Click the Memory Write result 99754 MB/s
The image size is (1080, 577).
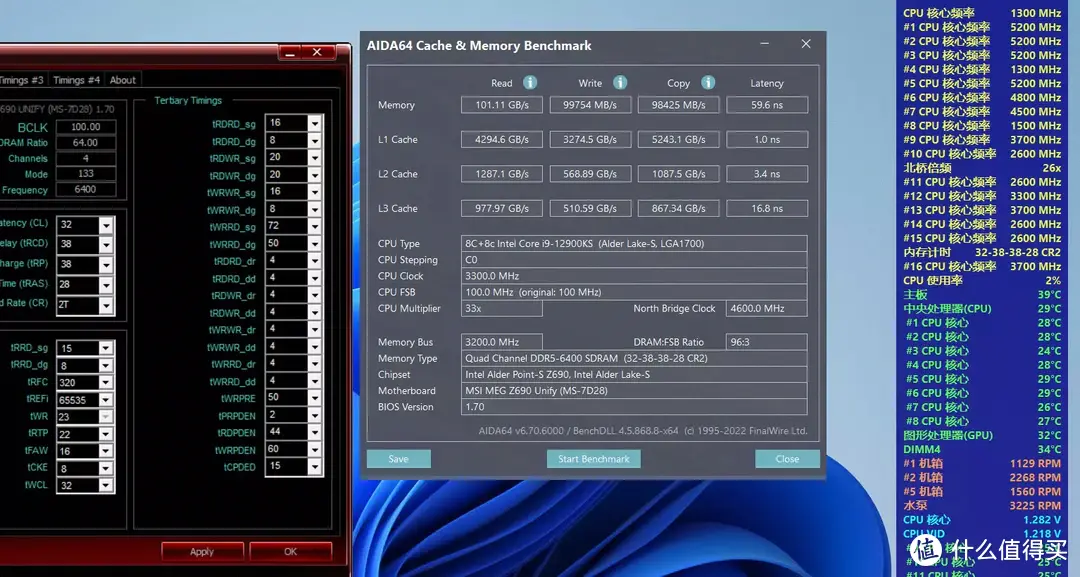(x=590, y=105)
